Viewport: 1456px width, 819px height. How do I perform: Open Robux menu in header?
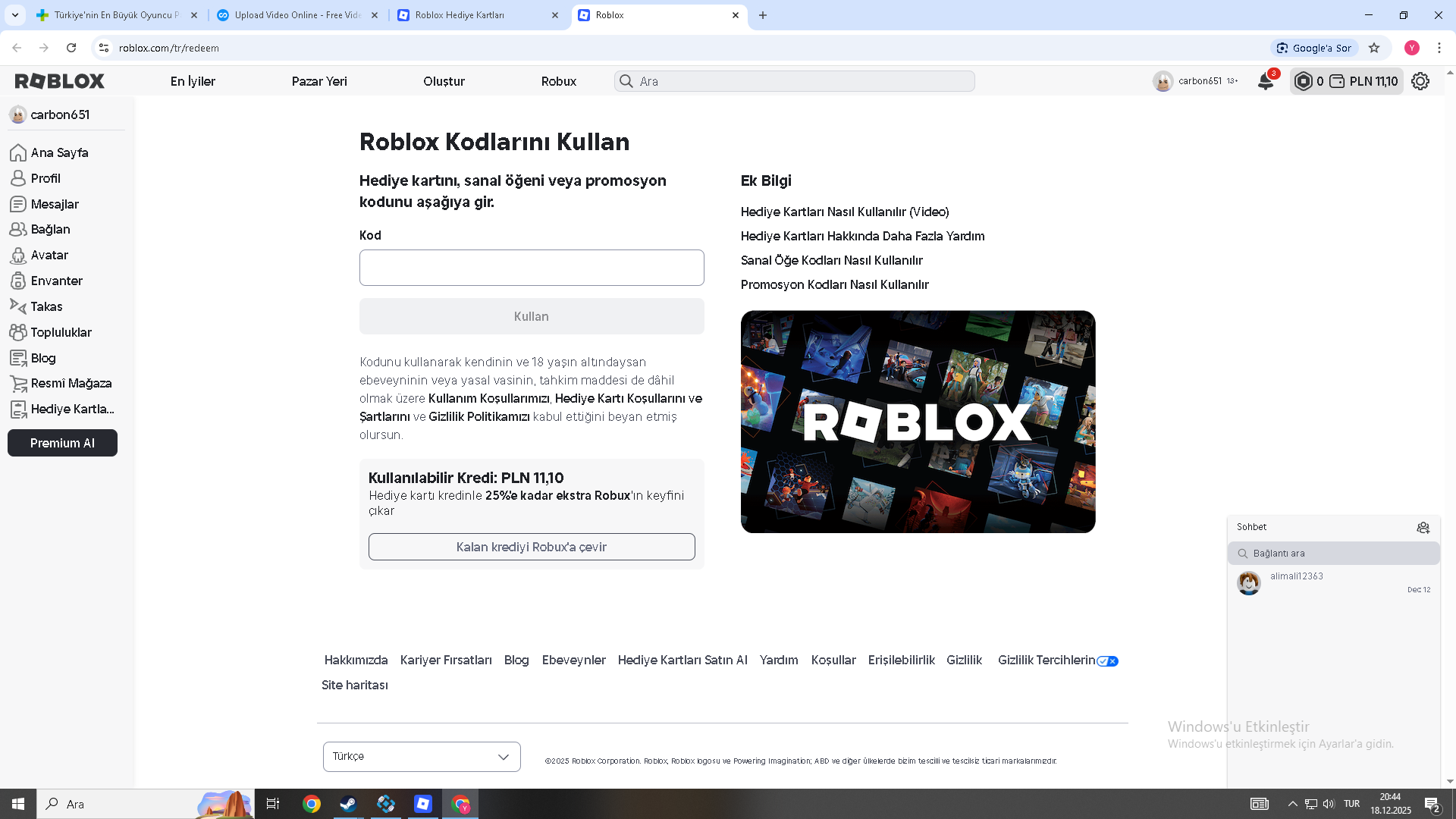[559, 81]
